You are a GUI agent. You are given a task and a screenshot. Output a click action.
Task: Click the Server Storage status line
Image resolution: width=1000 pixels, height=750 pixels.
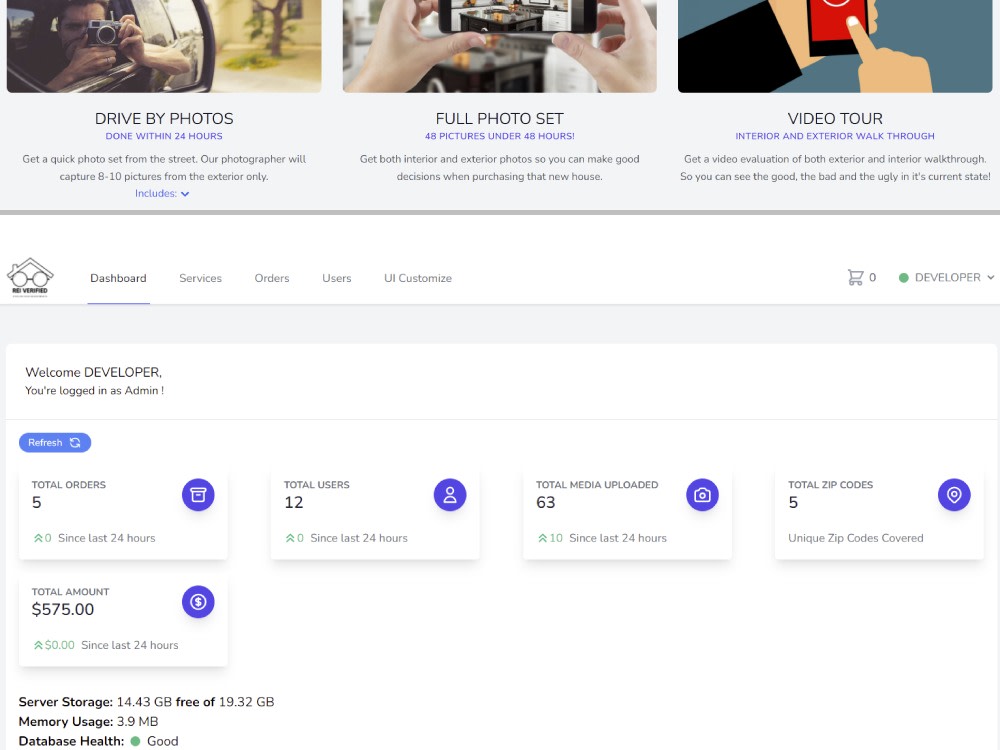[146, 702]
